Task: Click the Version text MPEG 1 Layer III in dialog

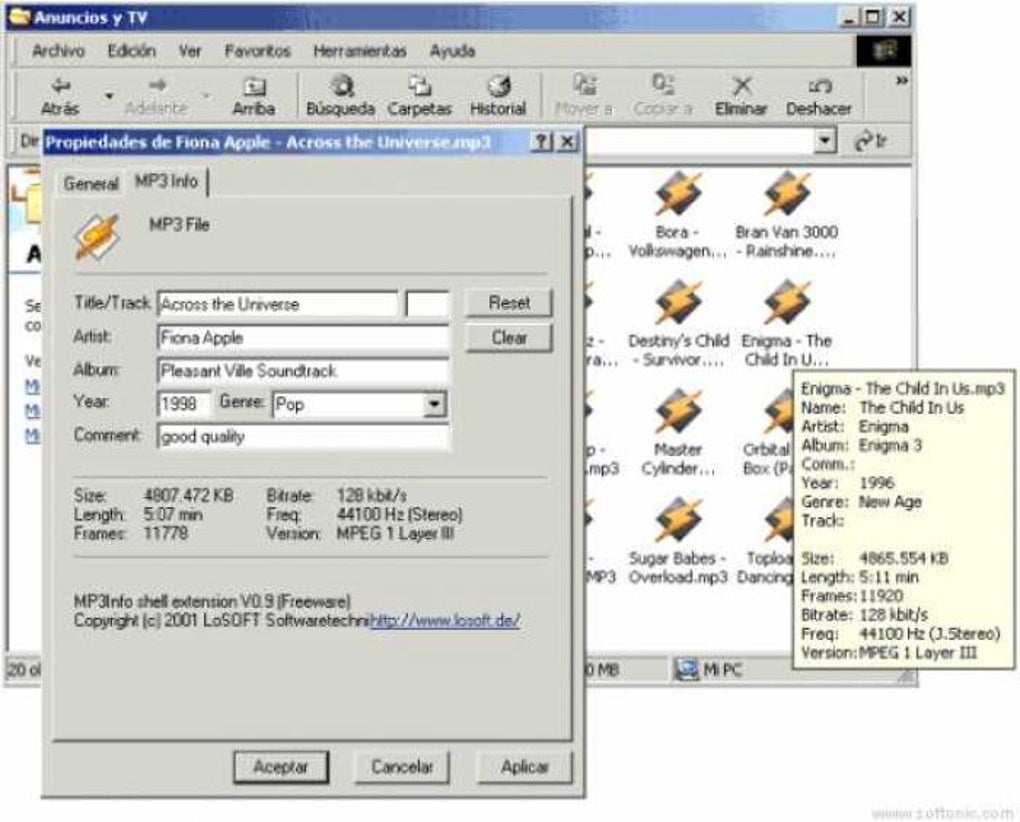Action: click(395, 534)
